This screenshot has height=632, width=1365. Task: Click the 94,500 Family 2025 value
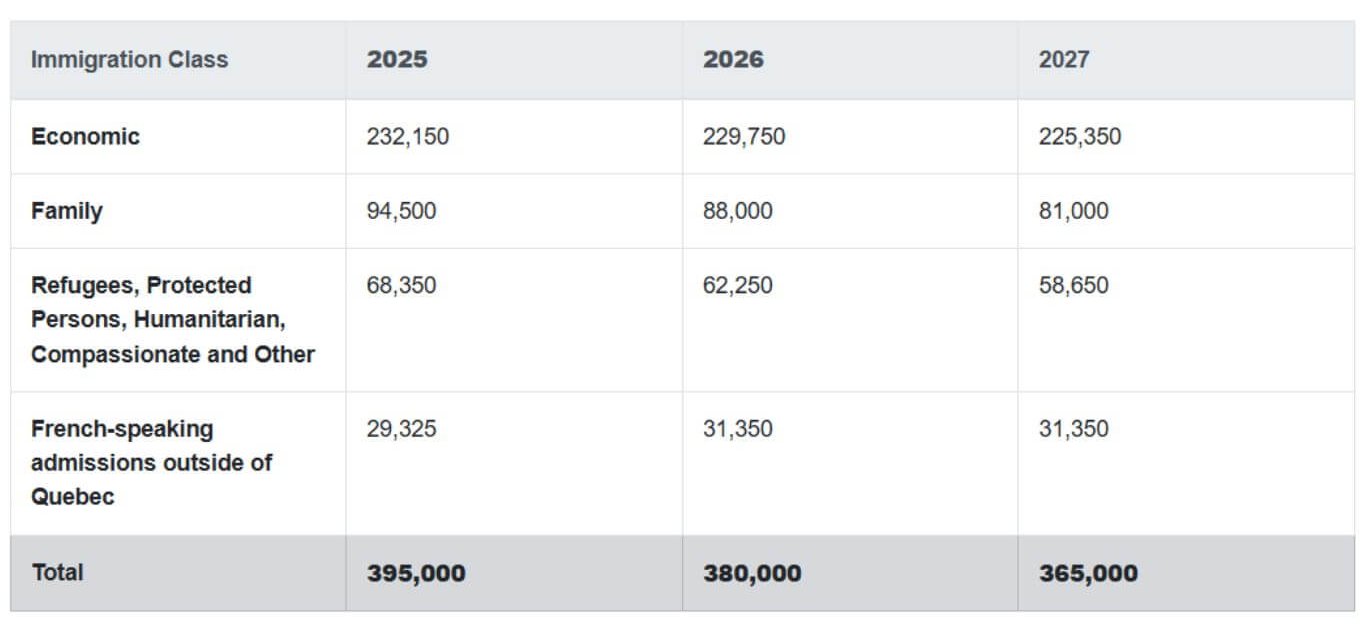(402, 211)
